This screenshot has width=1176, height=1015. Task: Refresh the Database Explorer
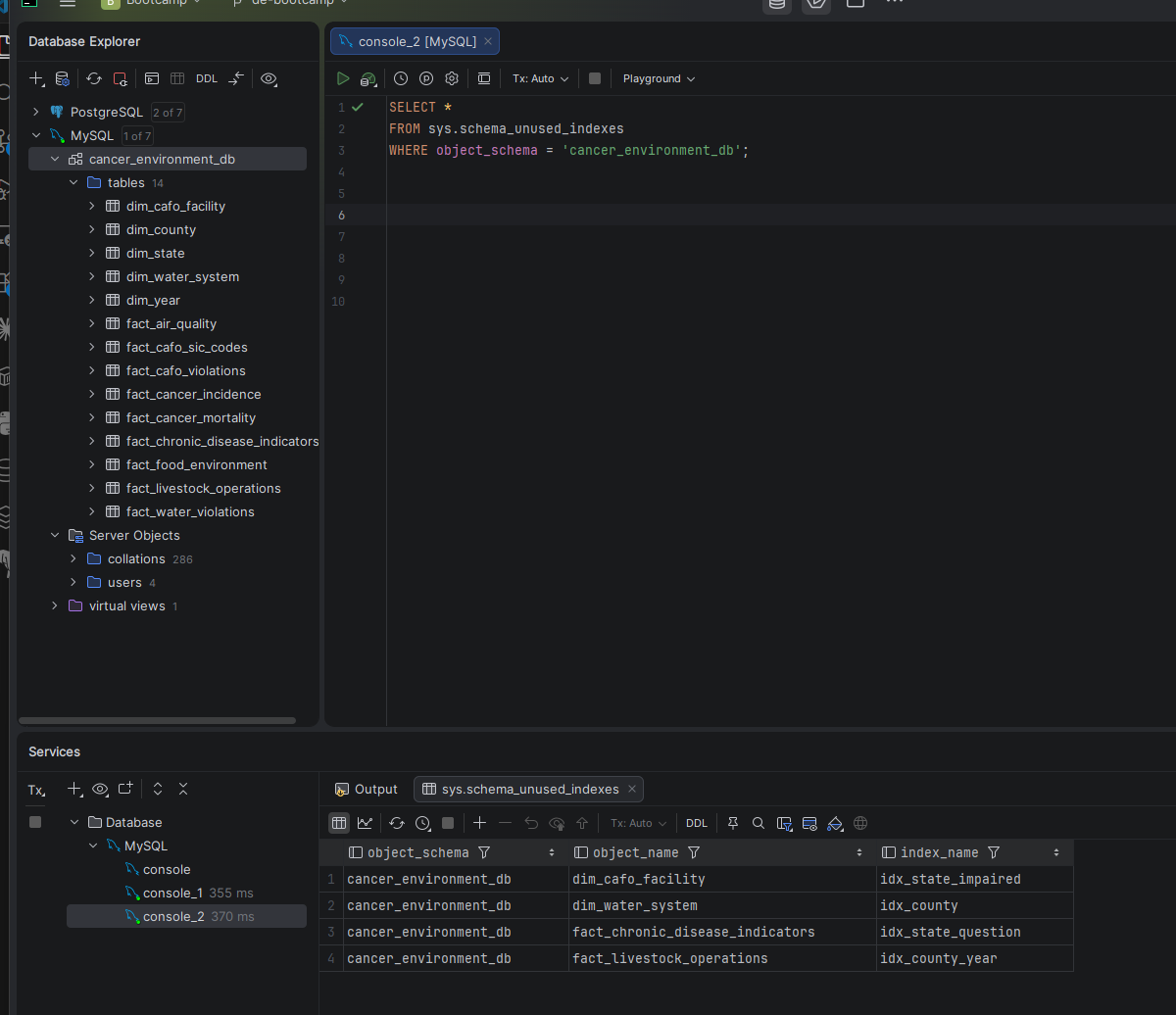tap(94, 78)
